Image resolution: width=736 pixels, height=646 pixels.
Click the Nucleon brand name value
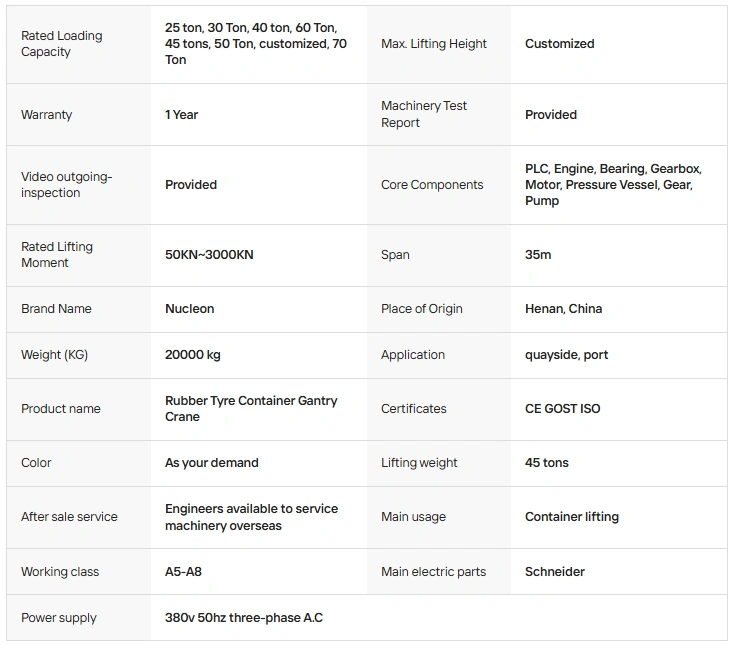point(189,308)
